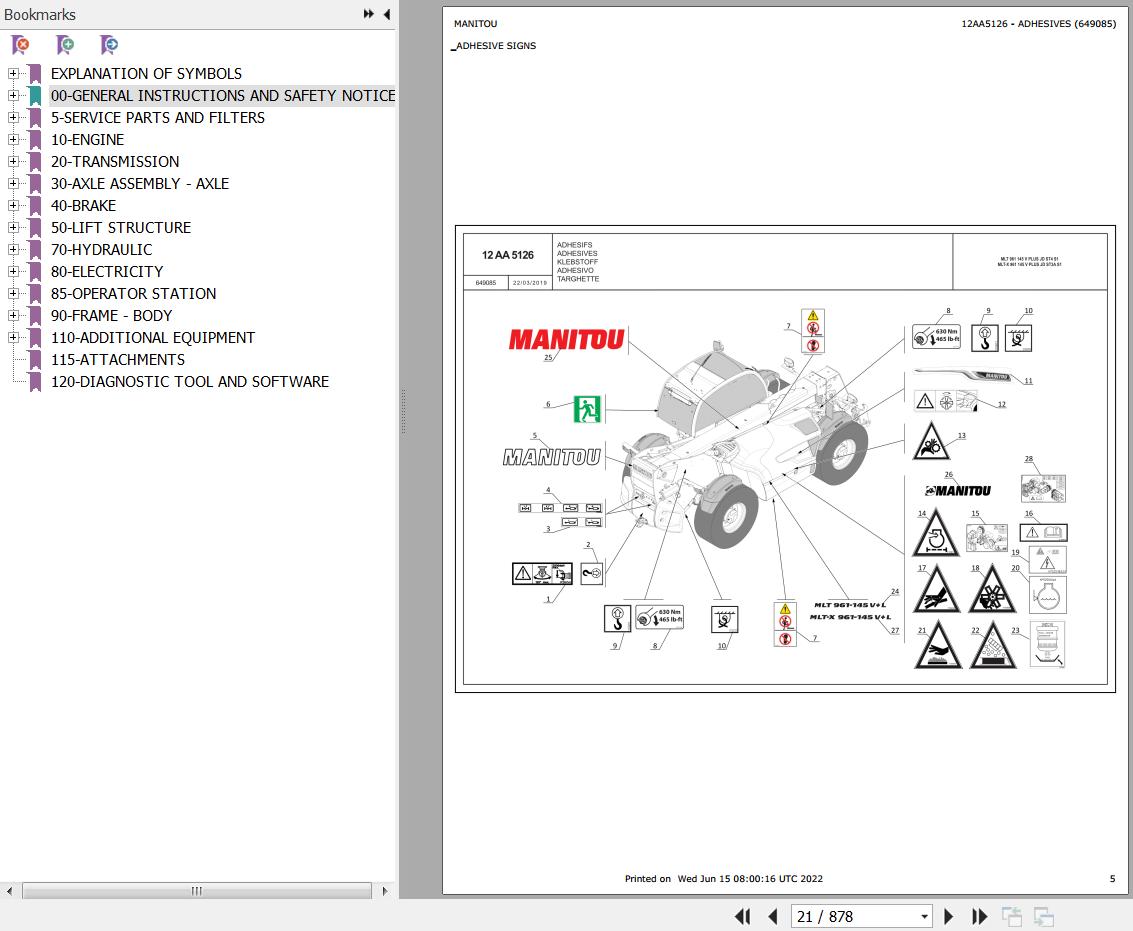Open the 85-OPERATOR STATION bookmark

pos(133,293)
